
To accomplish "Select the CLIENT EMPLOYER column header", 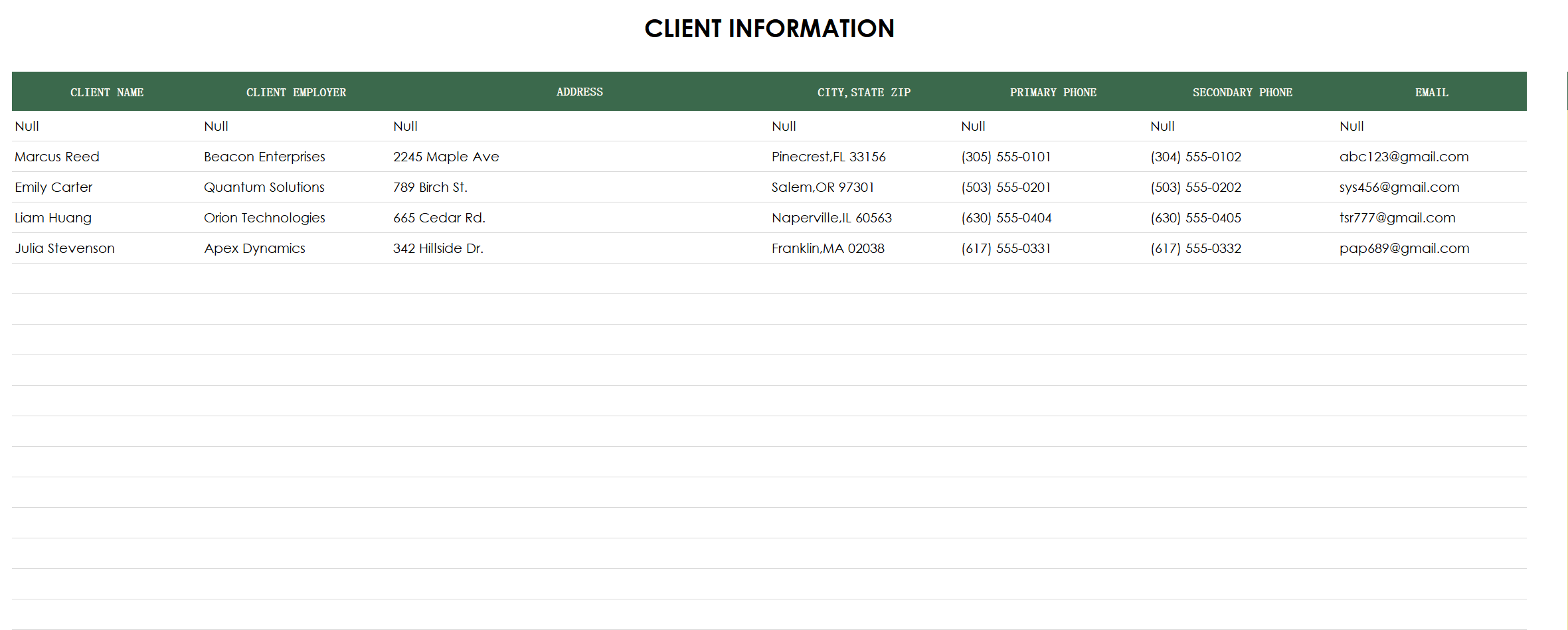I will (x=296, y=92).
